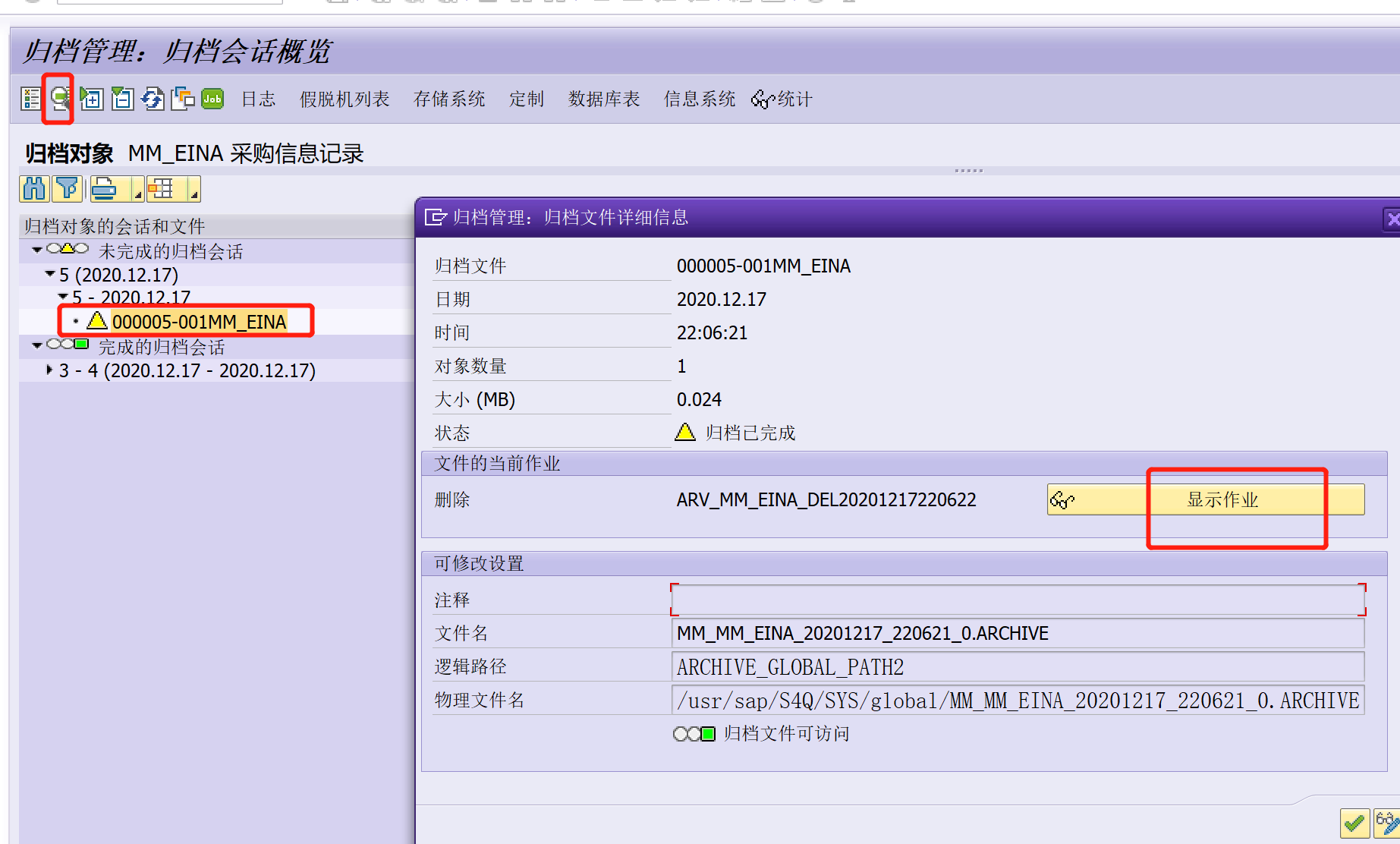This screenshot has height=844, width=1400.
Task: Click the printer icon
Action: 105,188
